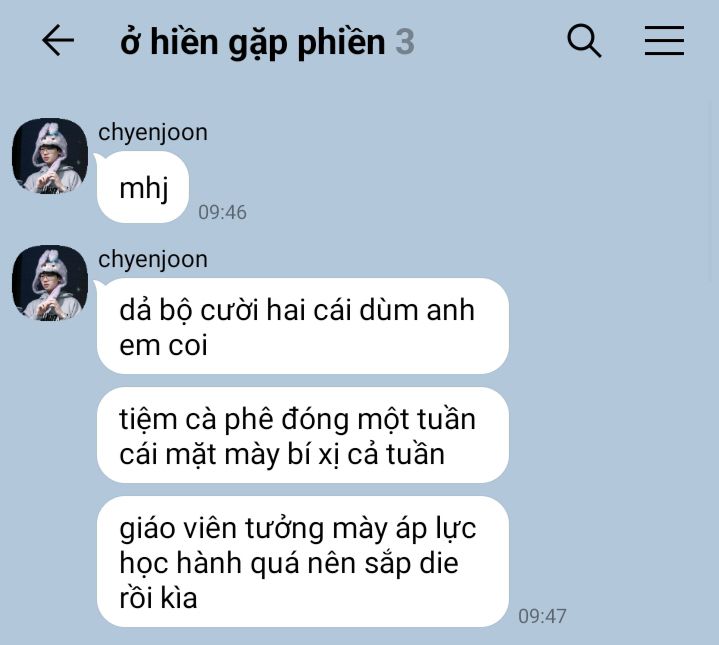The width and height of the screenshot is (719, 645).
Task: Tap the dả bộ cười hai cái bubble
Action: (x=303, y=326)
